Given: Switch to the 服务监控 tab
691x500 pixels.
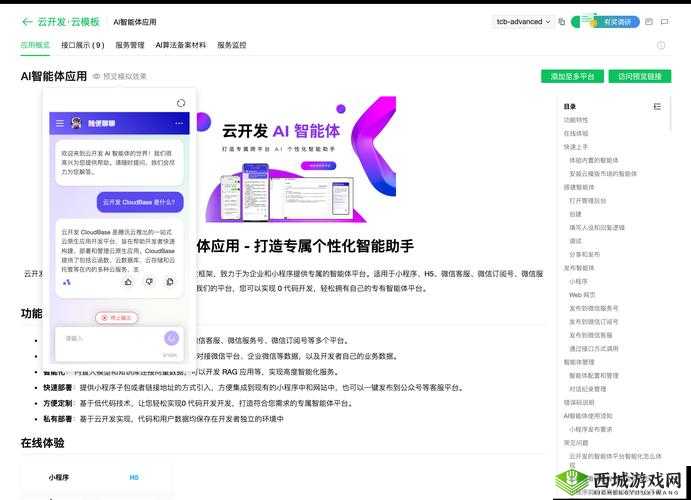Looking at the screenshot, I should pyautogui.click(x=232, y=45).
